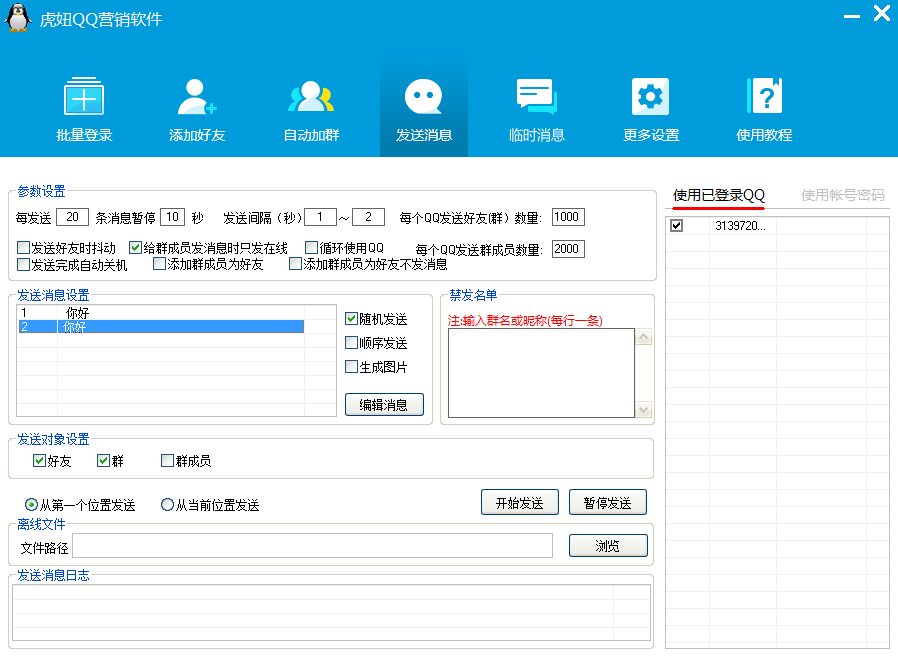The image size is (898, 663).
Task: Uncheck 给群成员发消息时只发在线
Action: coord(135,248)
